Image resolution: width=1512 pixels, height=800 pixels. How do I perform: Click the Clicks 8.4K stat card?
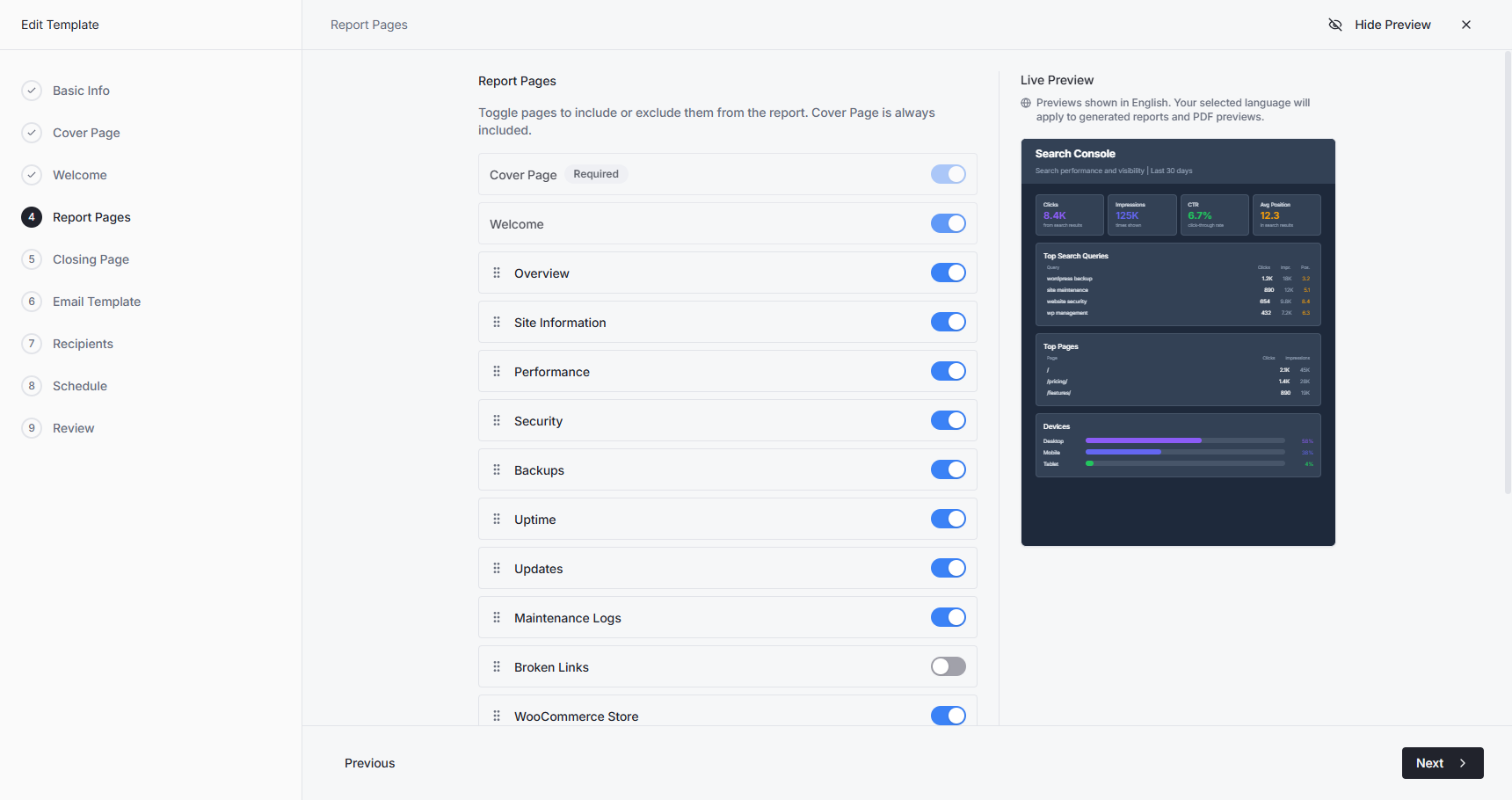(x=1070, y=215)
